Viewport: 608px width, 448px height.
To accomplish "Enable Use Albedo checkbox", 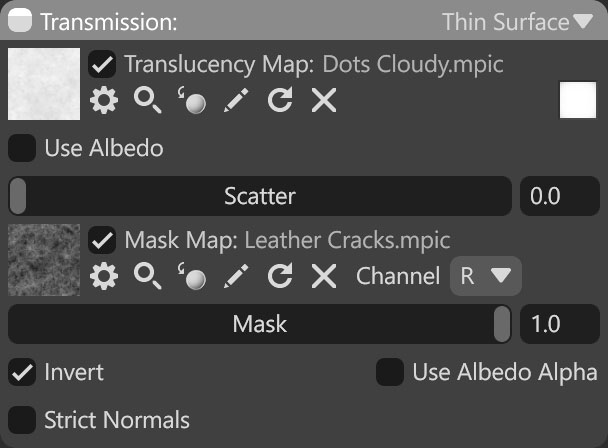I will (22, 148).
